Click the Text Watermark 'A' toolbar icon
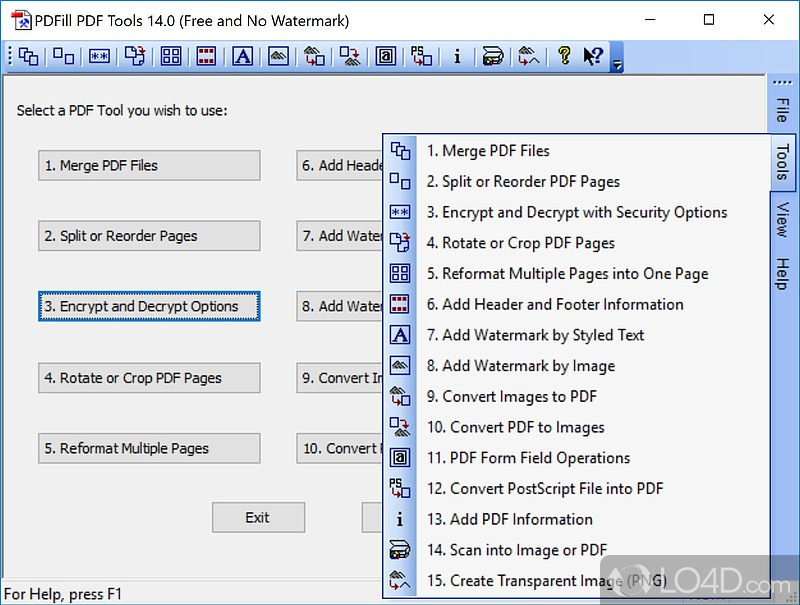800x605 pixels. pyautogui.click(x=242, y=56)
